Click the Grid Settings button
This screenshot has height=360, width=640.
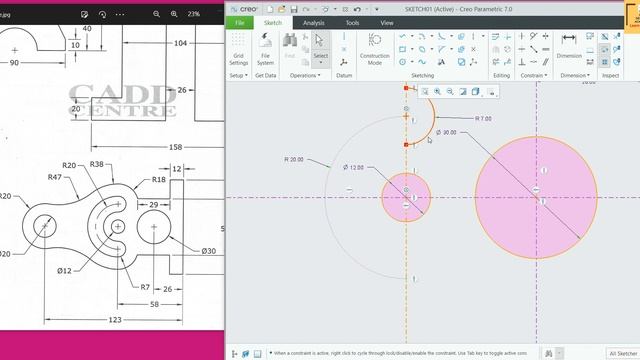coord(238,49)
